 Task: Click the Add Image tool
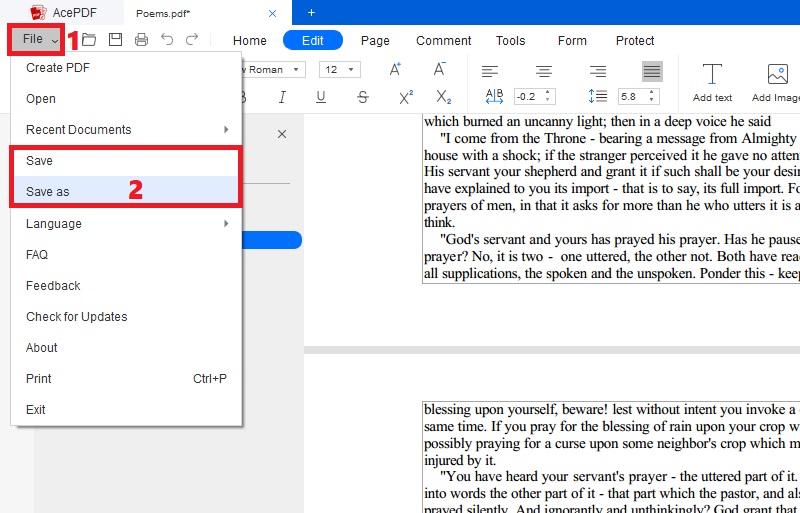click(776, 82)
